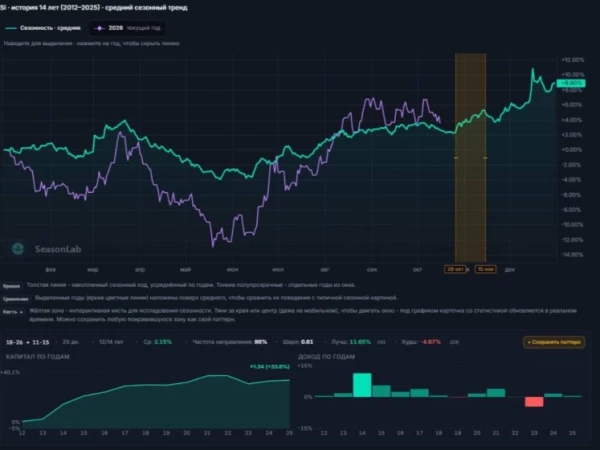This screenshot has width=600, height=450.
Task: Click the 'КАПИТАЛ ПО ГОДАМ' heading
Action: point(38,357)
